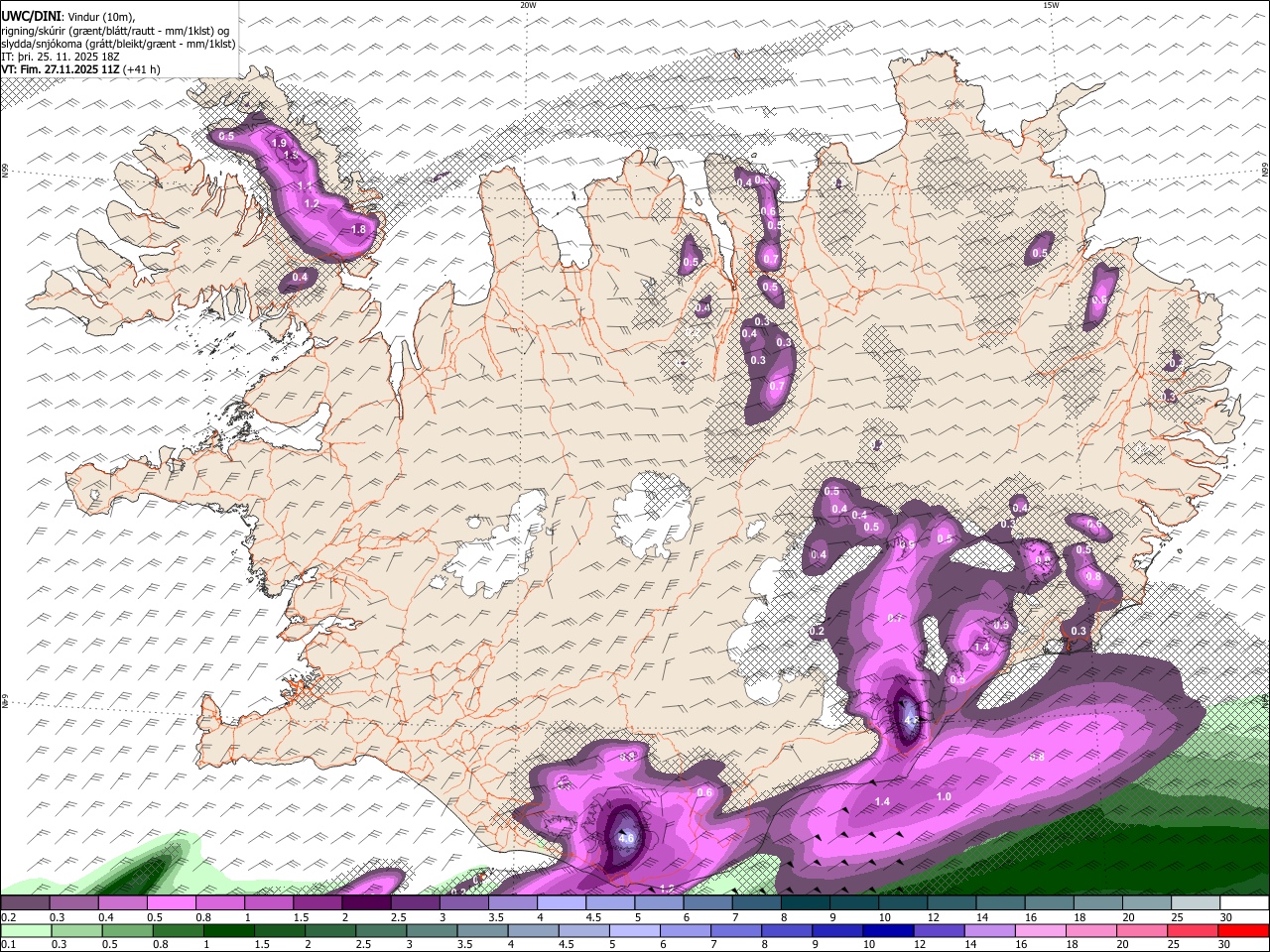Select the initial time 'IT: þri. 25. 11. 2025 18Z'

[62, 57]
